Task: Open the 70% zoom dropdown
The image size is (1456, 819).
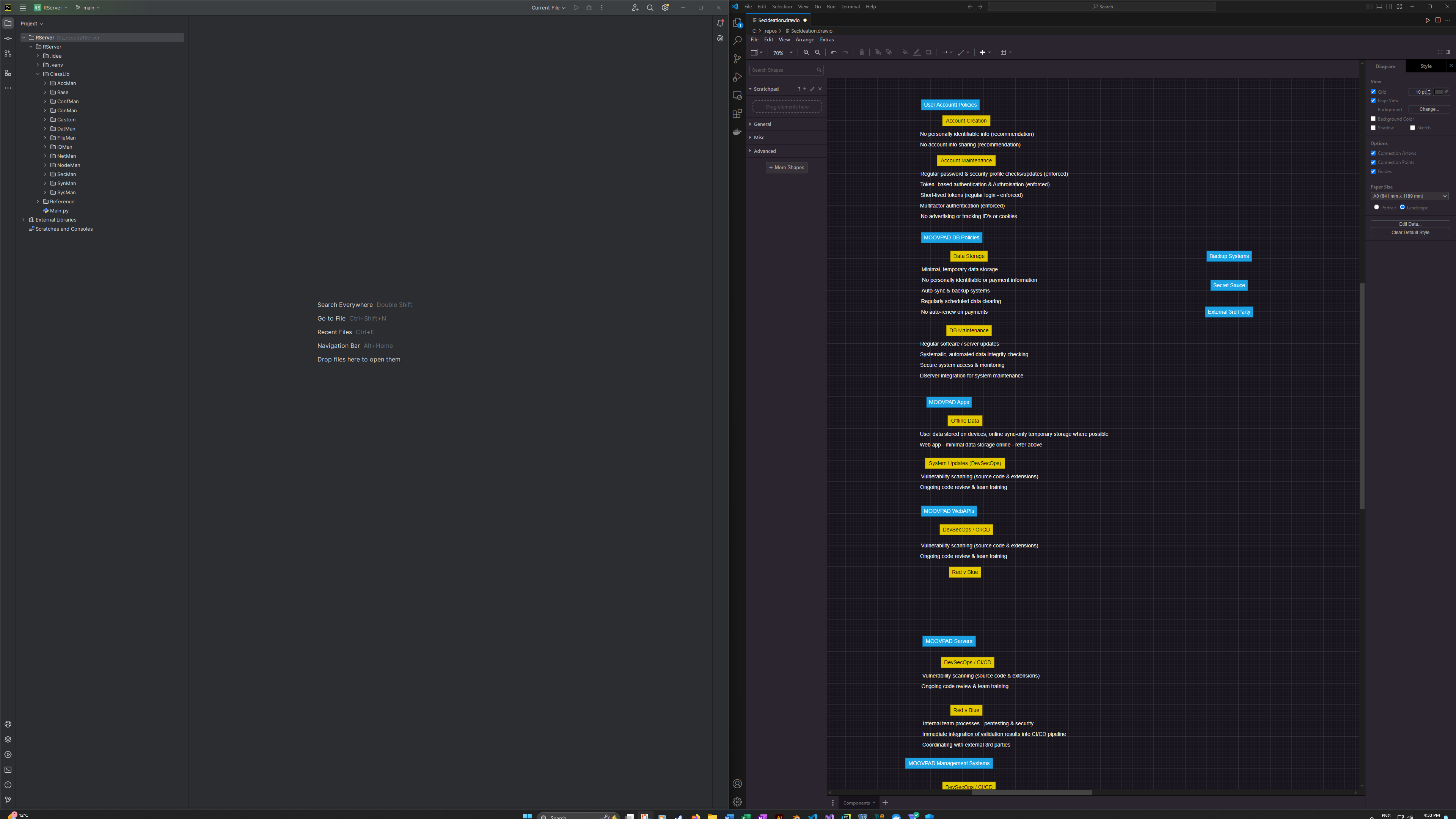Action: [783, 53]
